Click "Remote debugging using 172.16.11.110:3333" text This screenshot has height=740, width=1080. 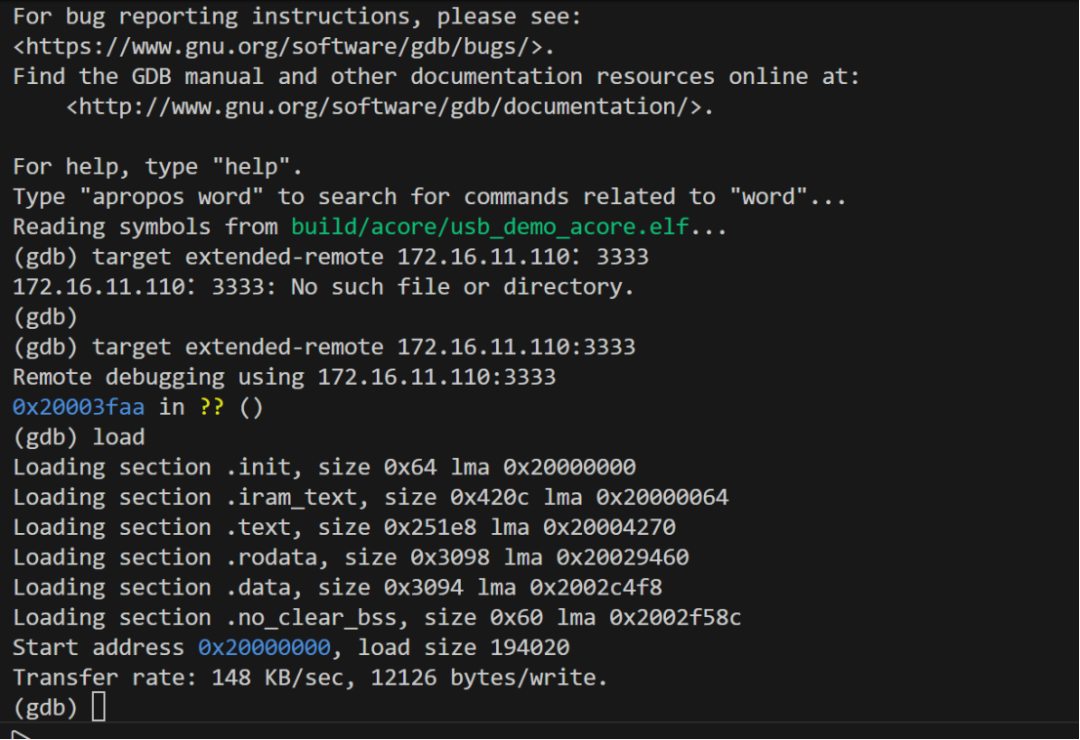pyautogui.click(x=284, y=377)
